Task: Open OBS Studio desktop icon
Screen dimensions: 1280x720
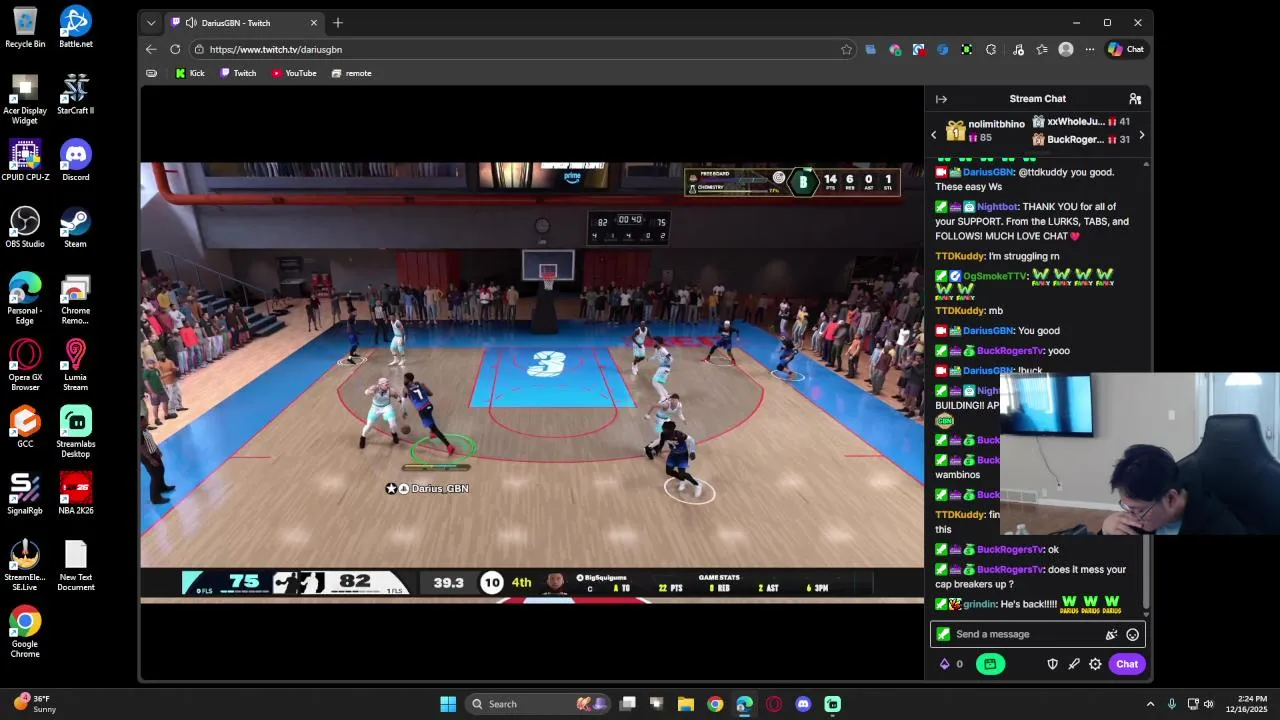Action: click(x=25, y=227)
